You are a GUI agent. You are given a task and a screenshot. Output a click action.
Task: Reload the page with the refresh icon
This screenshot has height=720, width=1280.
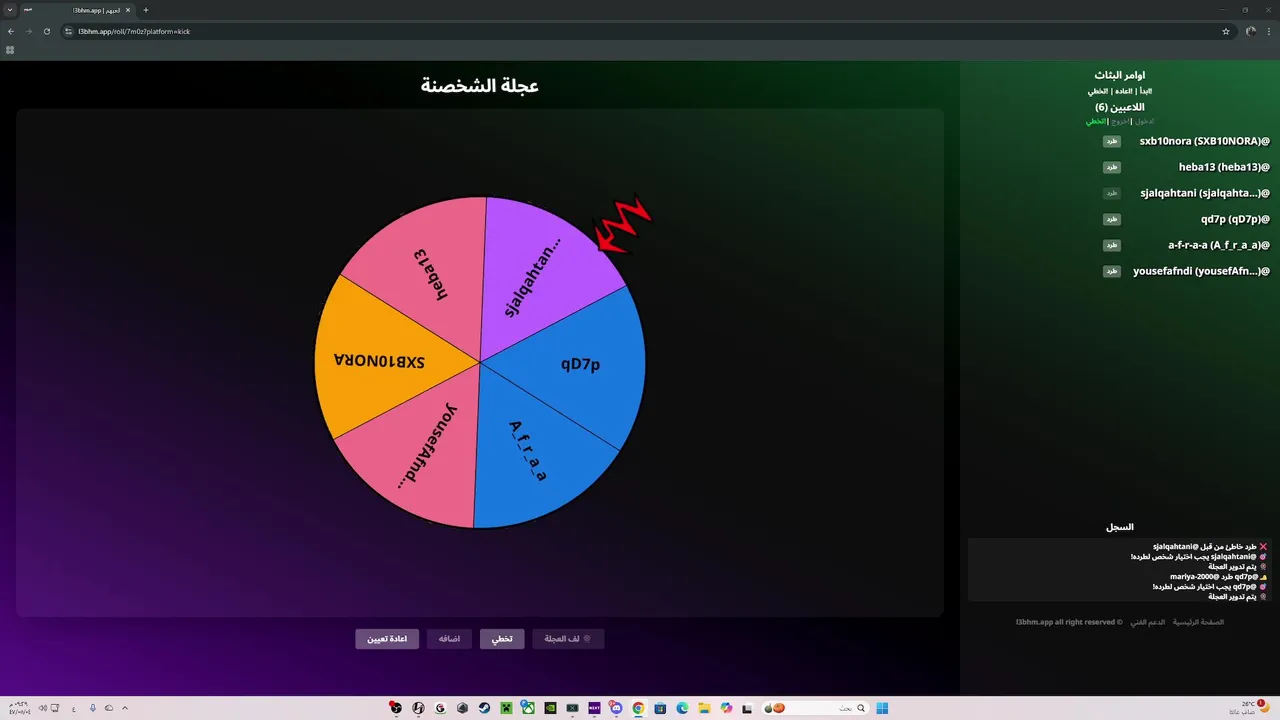pos(46,31)
